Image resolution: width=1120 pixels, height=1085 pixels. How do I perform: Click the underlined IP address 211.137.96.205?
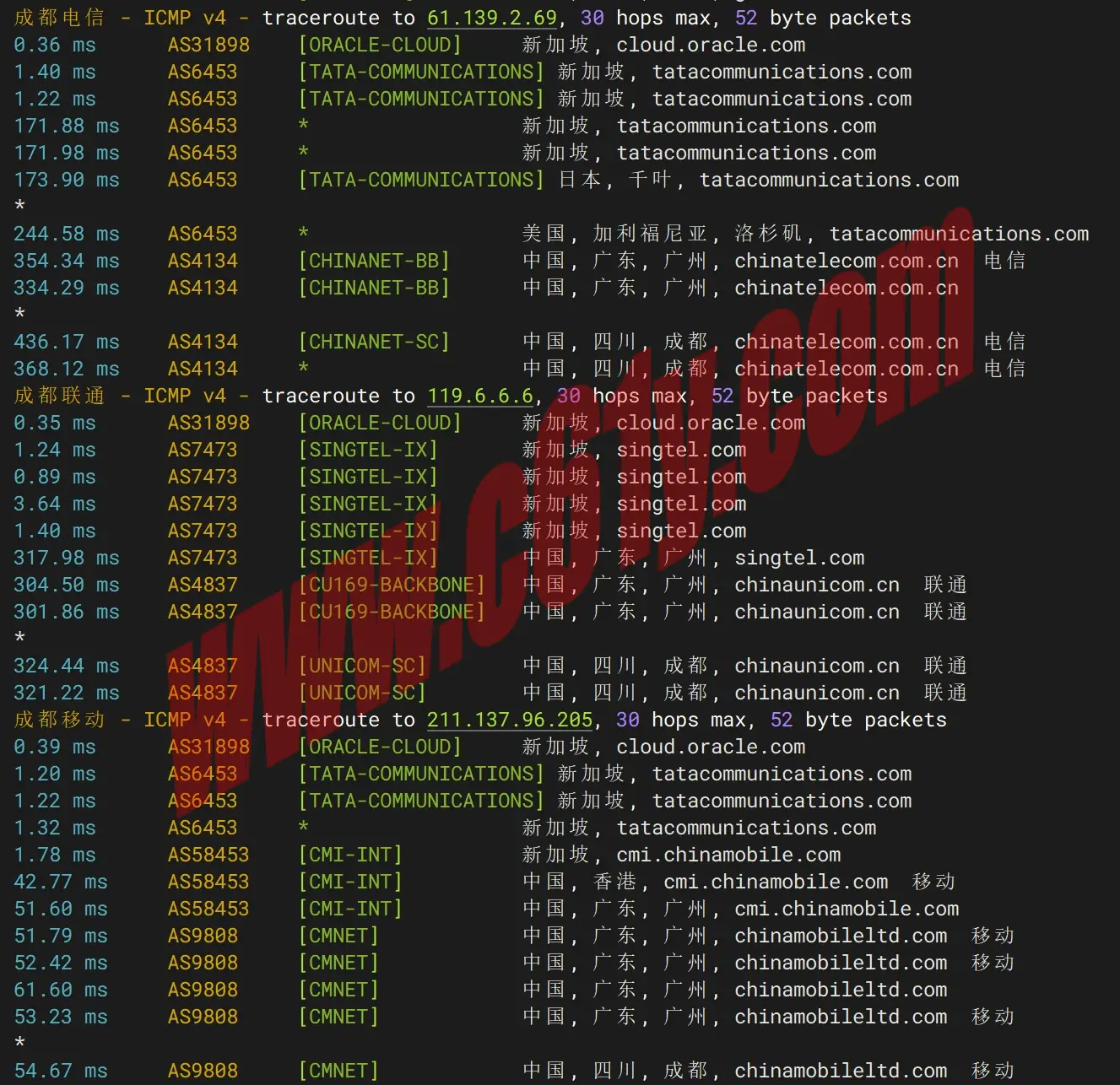[x=510, y=720]
